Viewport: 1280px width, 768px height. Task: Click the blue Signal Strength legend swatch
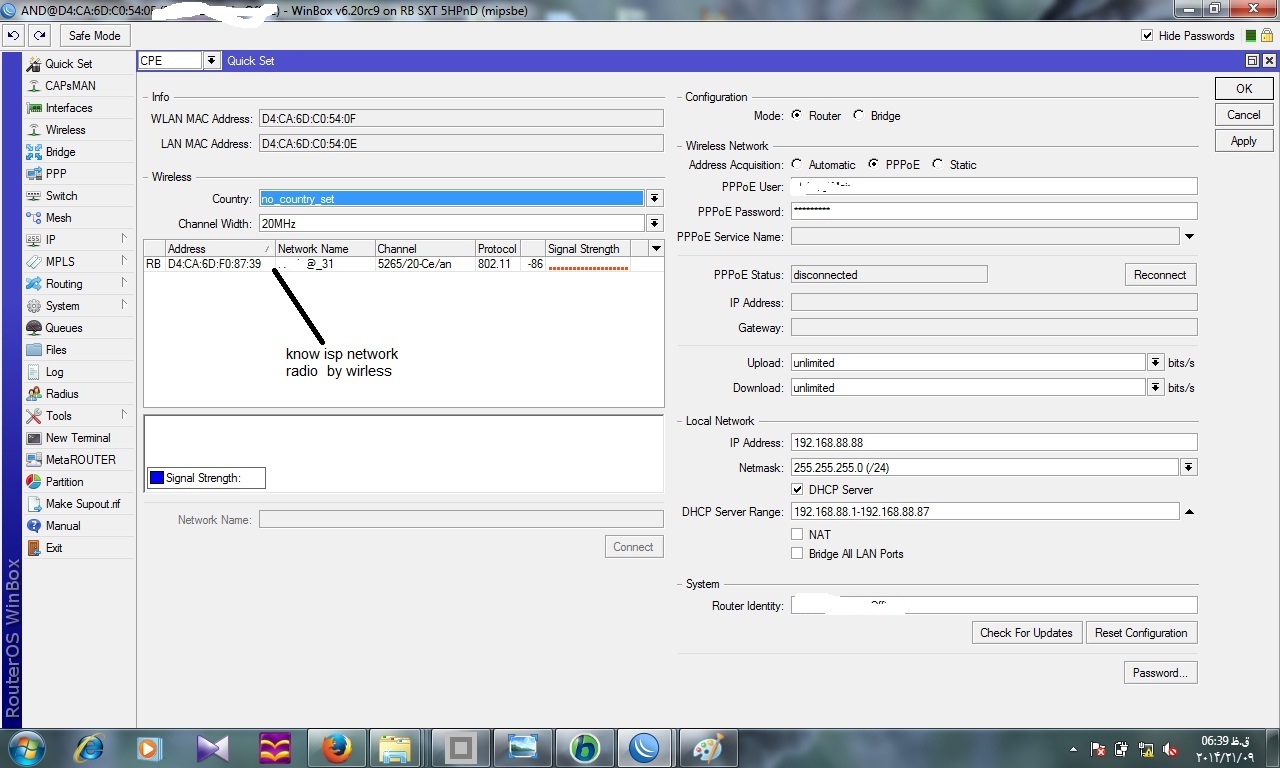(x=156, y=478)
